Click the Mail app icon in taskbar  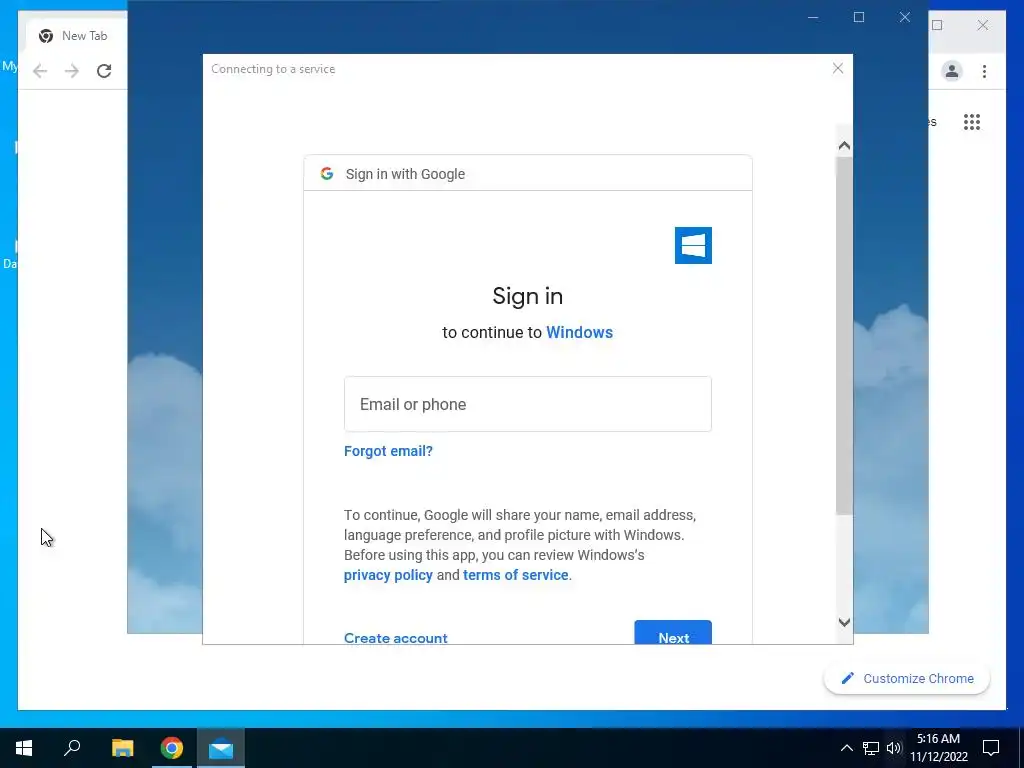[221, 748]
